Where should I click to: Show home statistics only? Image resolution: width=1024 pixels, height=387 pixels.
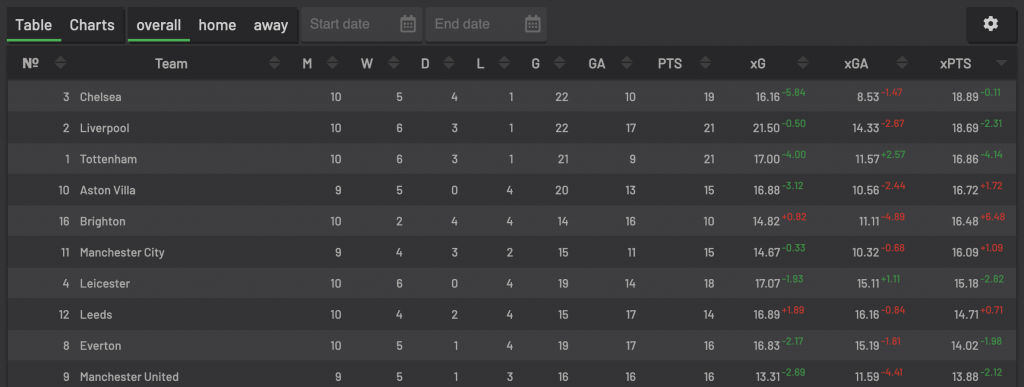pos(217,25)
